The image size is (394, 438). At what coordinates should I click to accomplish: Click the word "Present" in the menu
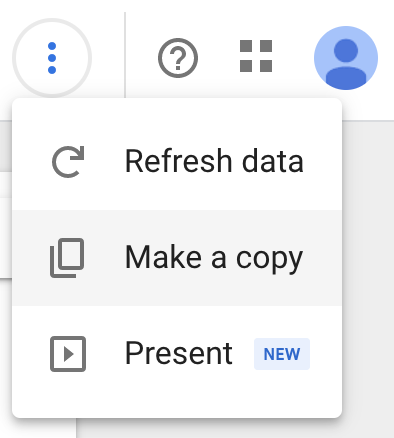click(x=179, y=353)
